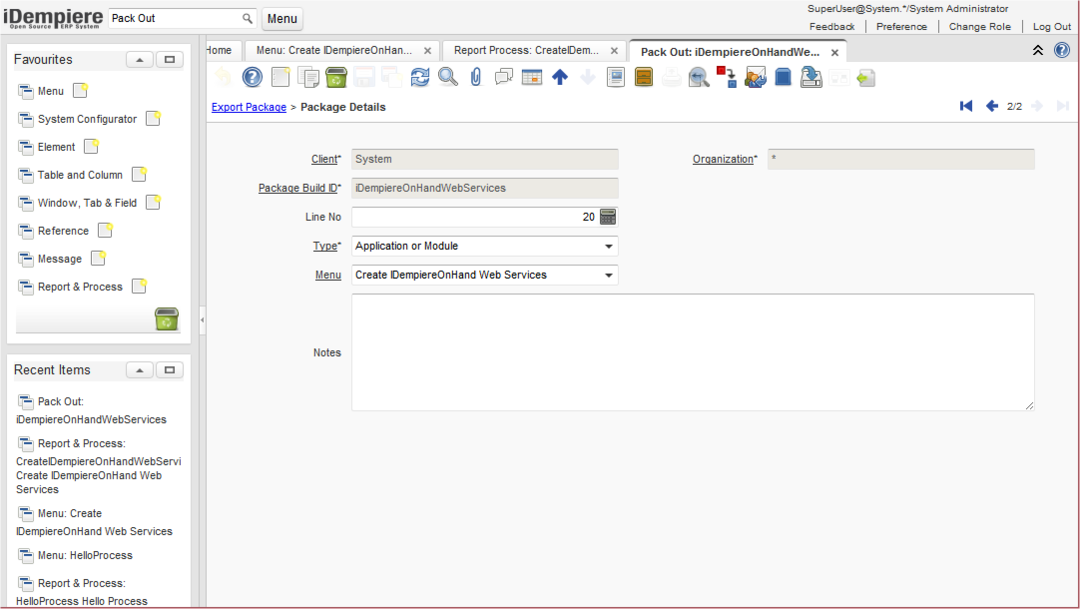This screenshot has height=609, width=1080.
Task: Click inside the Notes text area
Action: pos(692,352)
